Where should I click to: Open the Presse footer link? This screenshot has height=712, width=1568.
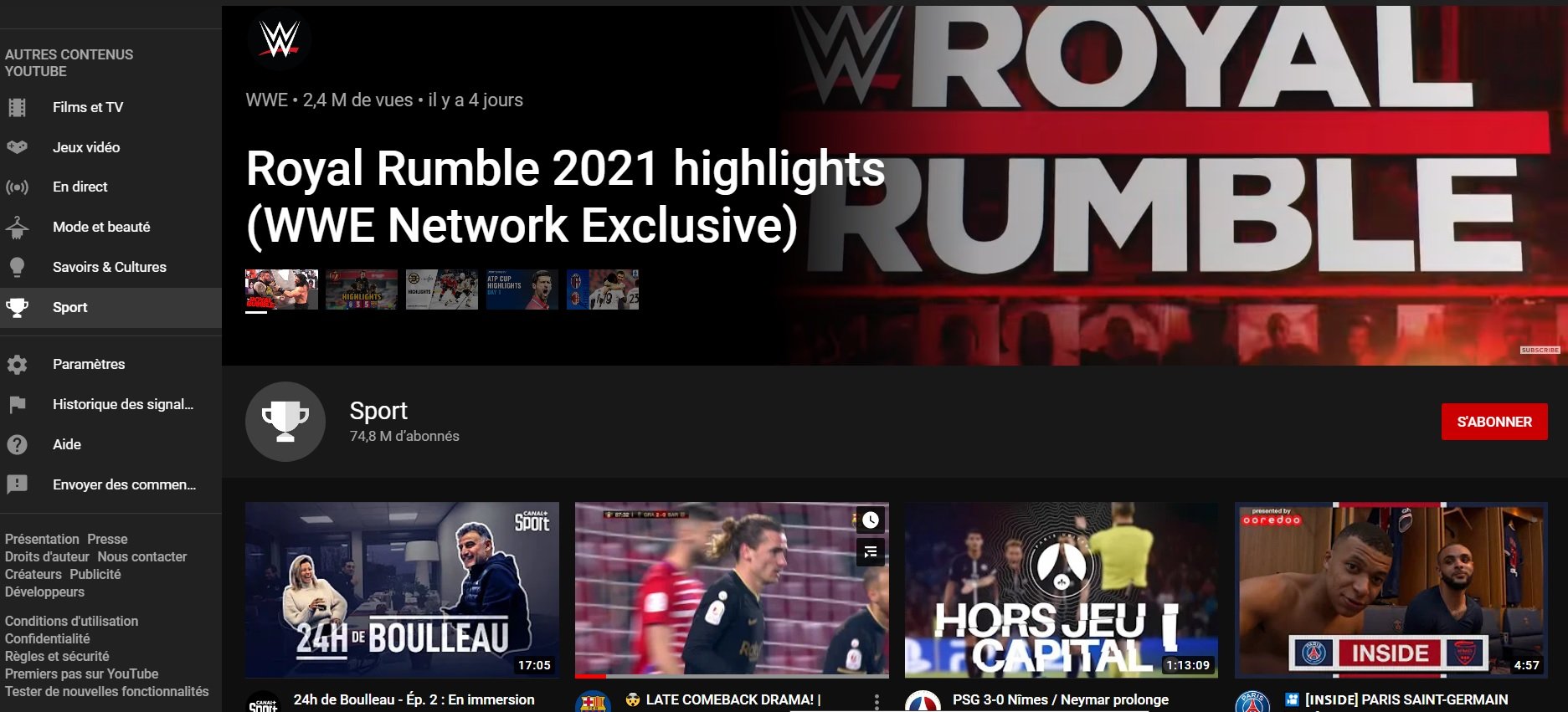pyautogui.click(x=107, y=539)
